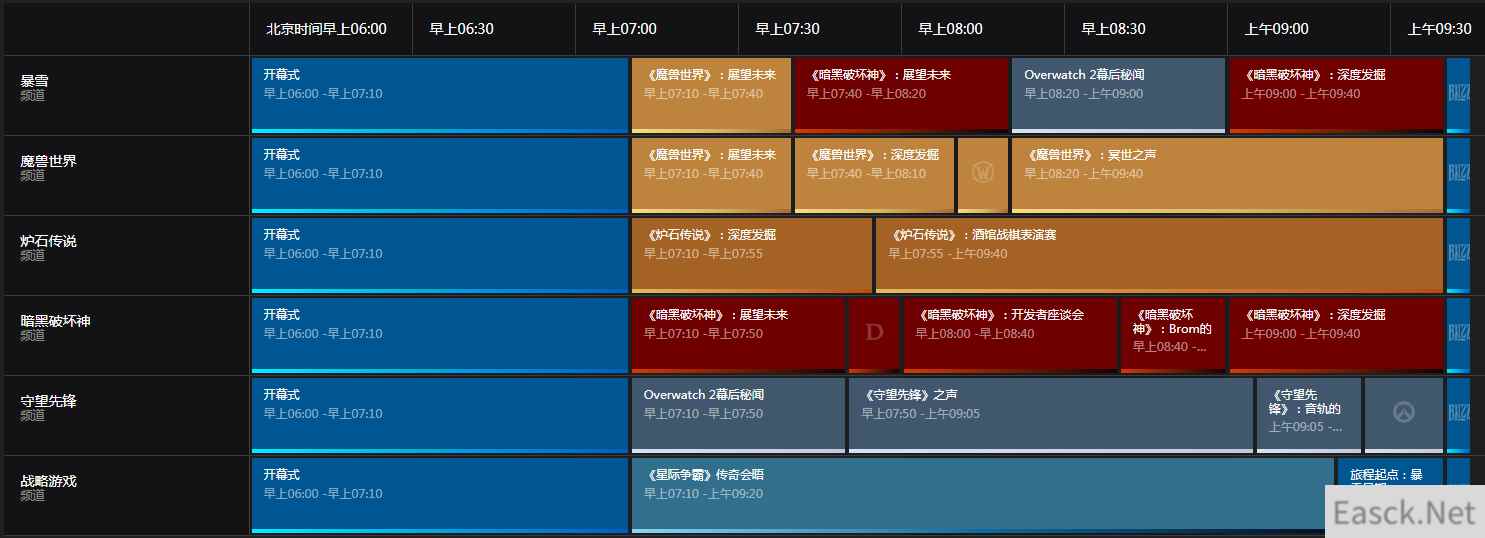This screenshot has height=538, width=1485.
Task: Open 《暗黑破坏神》:Brom的 event at 08:40
Action: click(x=1173, y=335)
